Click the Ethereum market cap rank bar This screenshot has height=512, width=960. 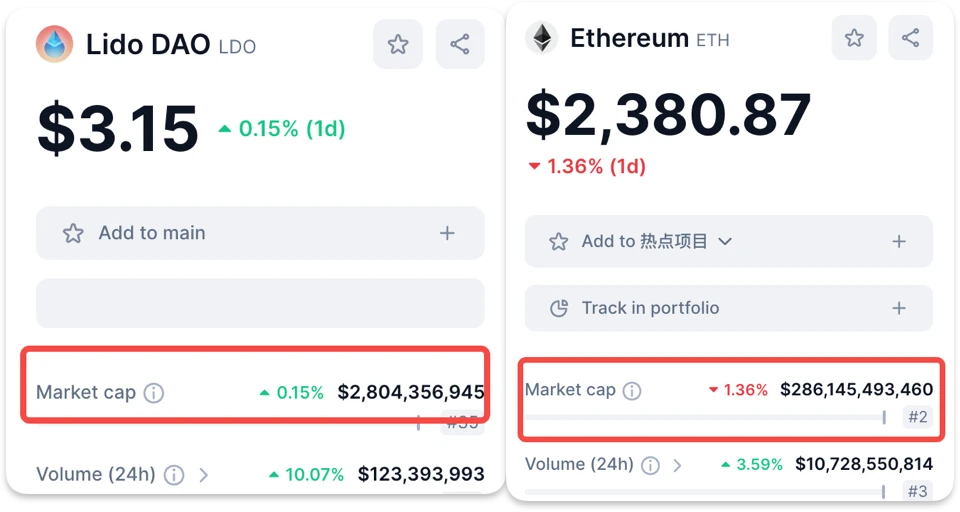point(705,417)
